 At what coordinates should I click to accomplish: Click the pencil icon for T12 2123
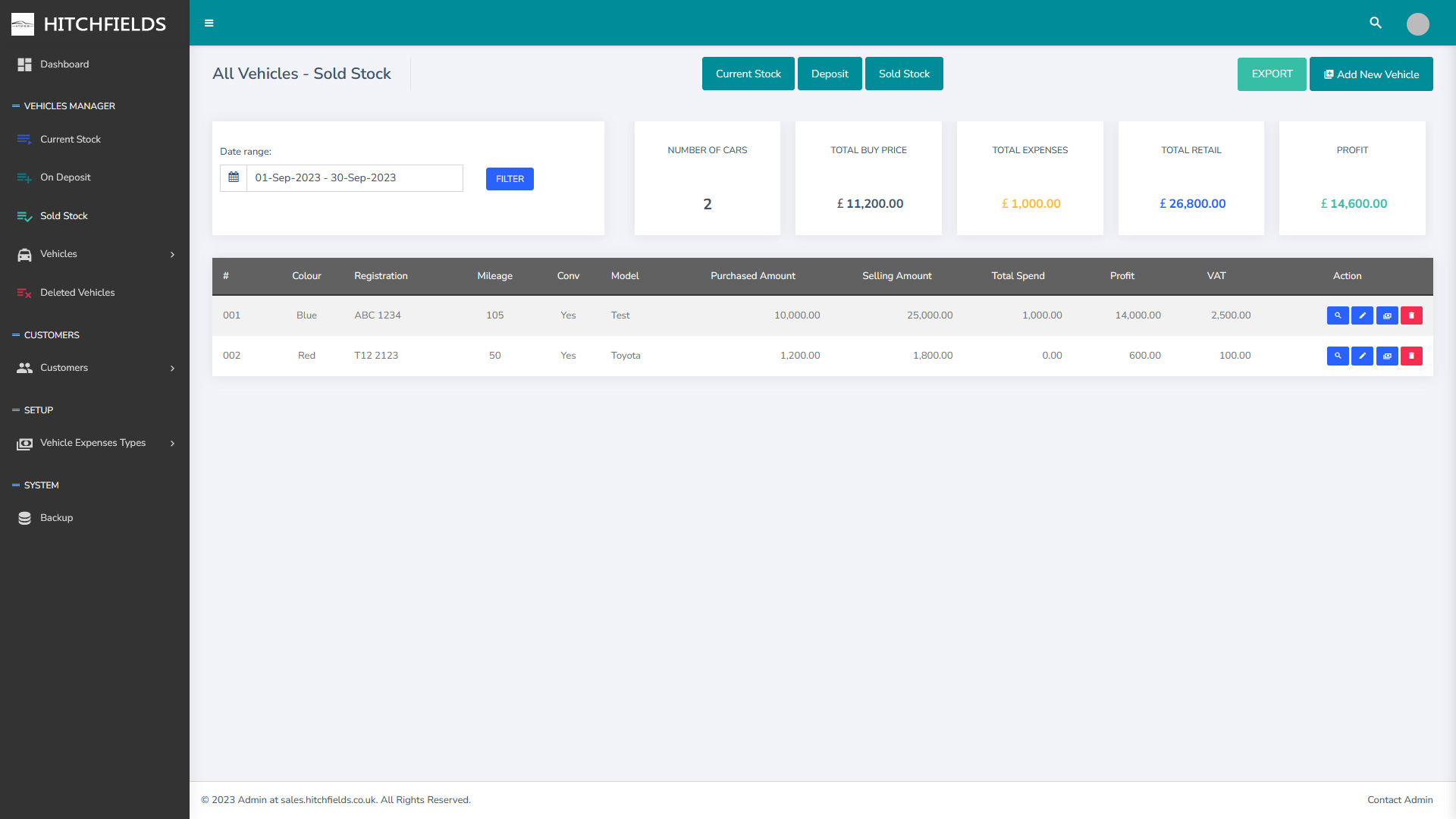point(1362,356)
